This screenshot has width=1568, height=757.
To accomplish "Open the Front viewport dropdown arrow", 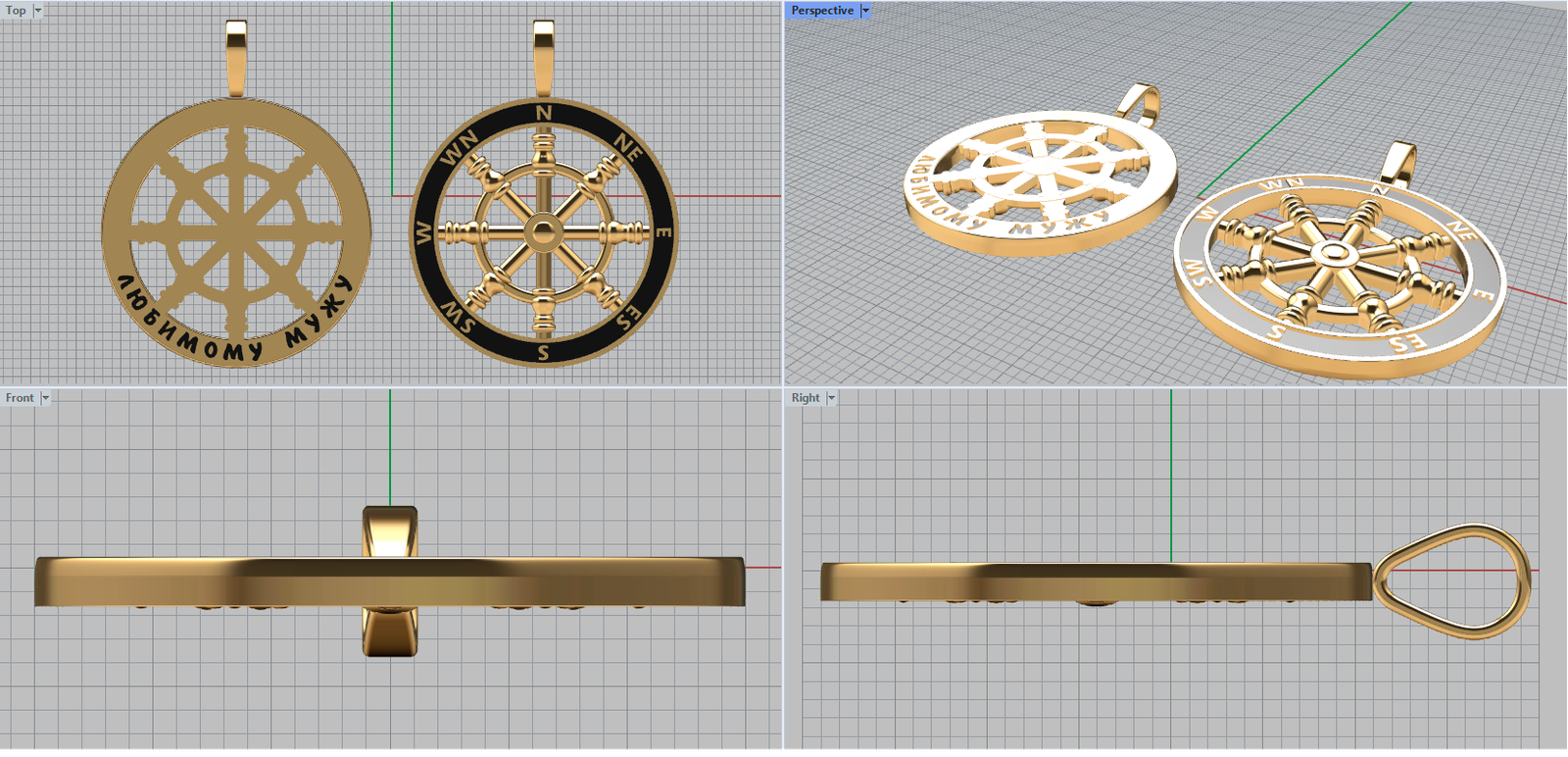I will 45,398.
